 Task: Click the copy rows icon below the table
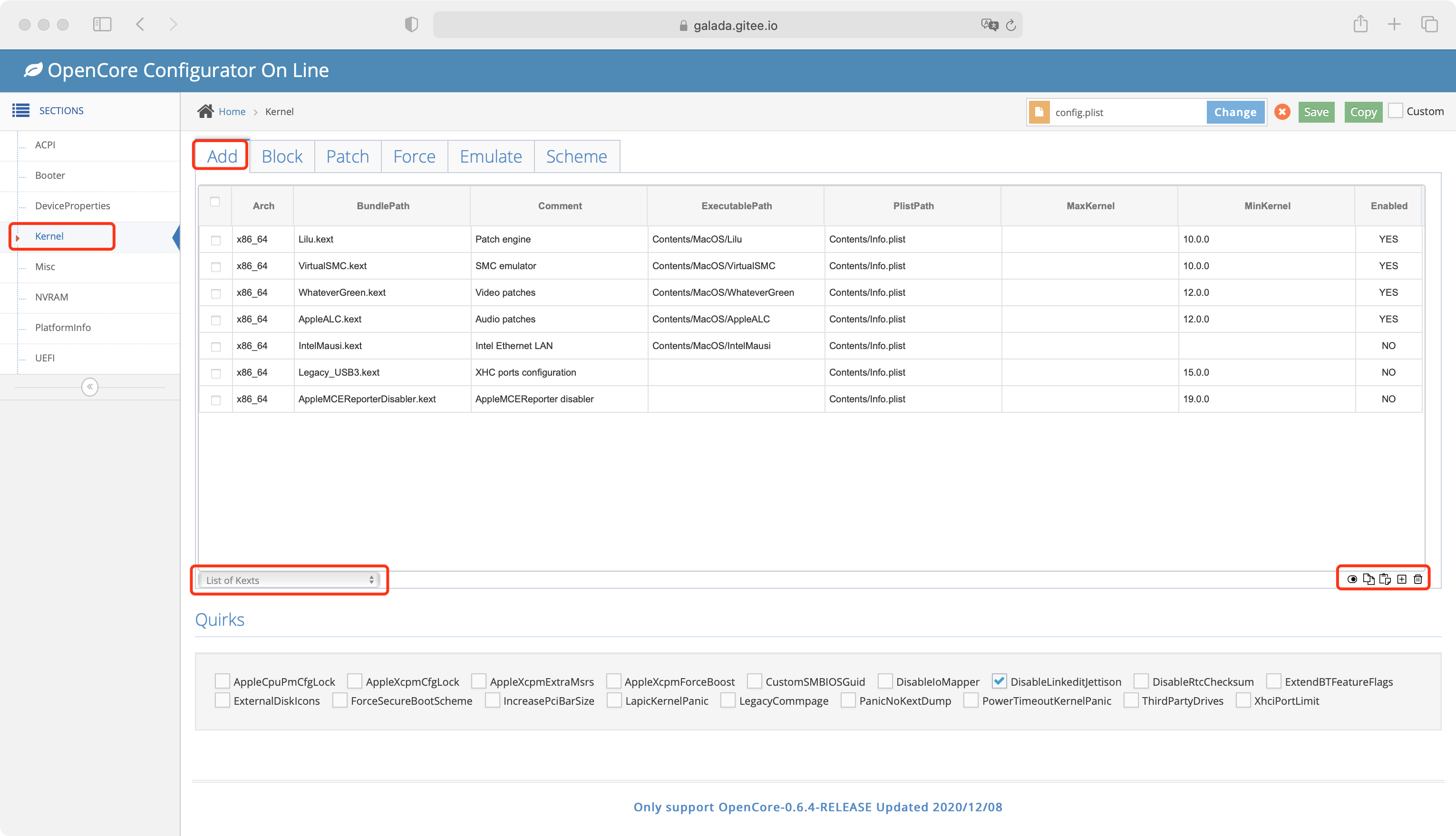1369,579
